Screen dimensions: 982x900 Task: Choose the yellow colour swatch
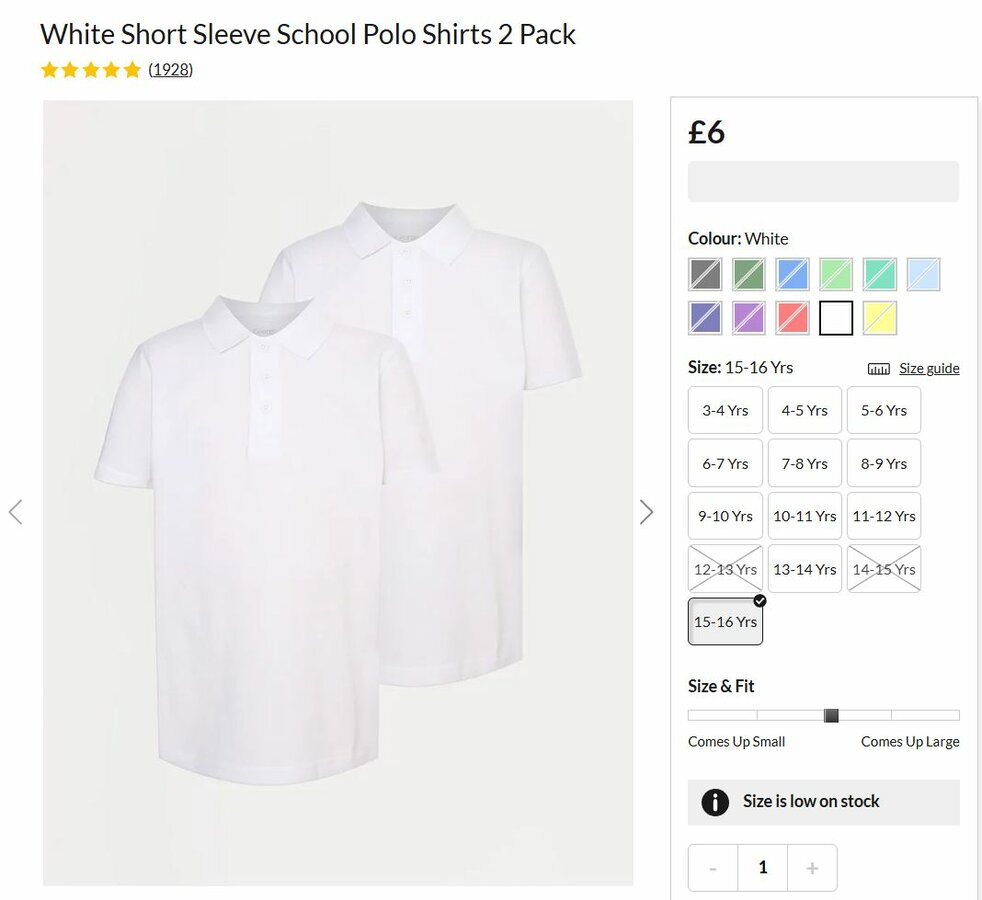click(880, 318)
